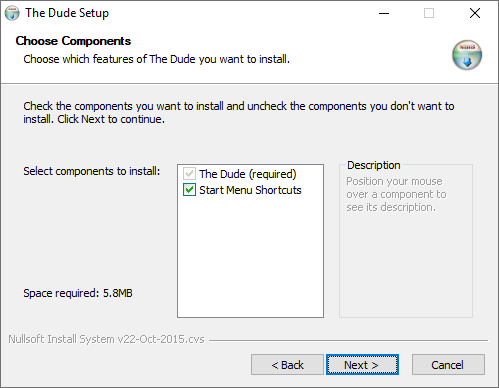Click the NSIS installer globe icon in header
The width and height of the screenshot is (499, 388).
[467, 55]
